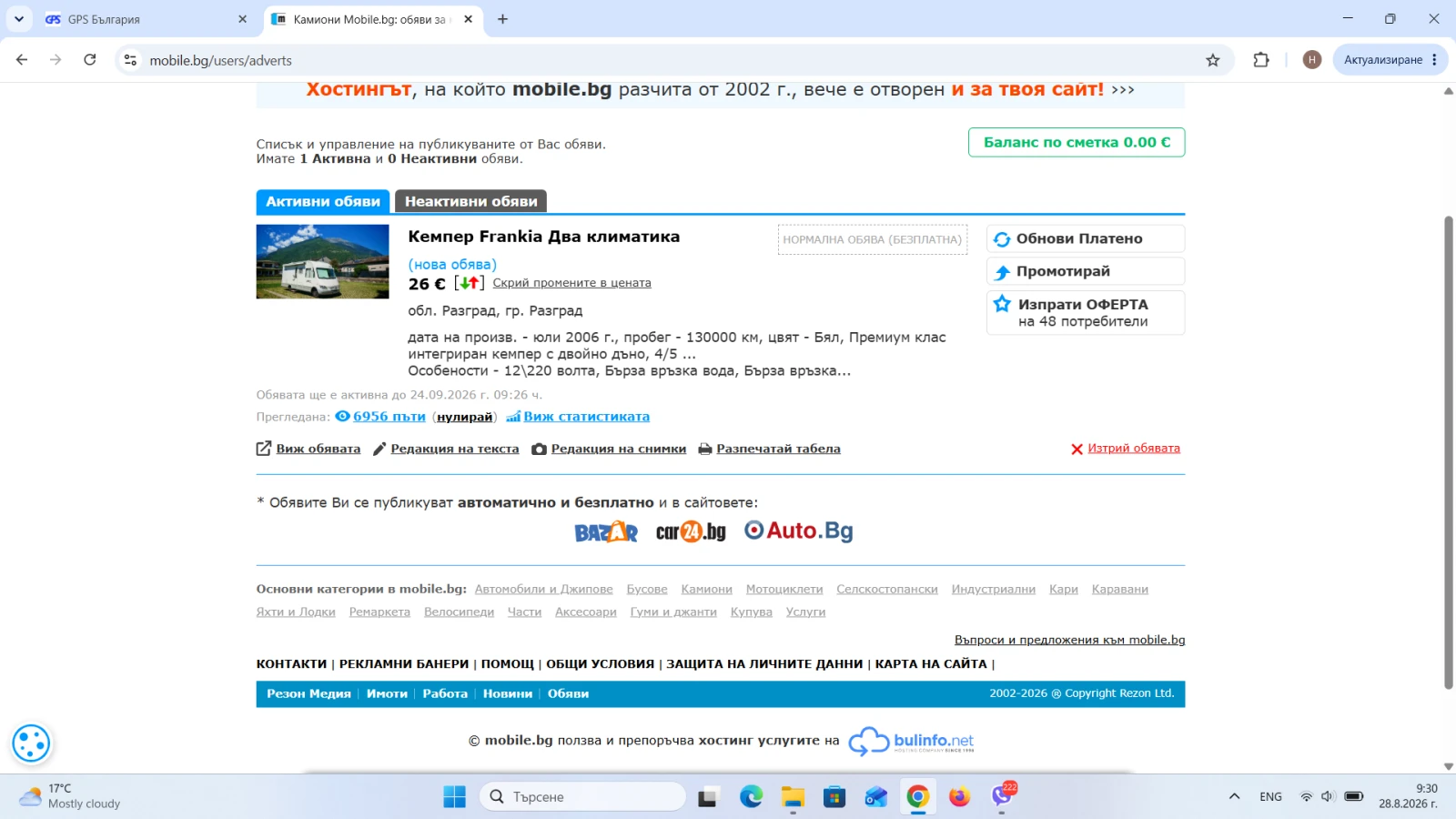Open КАРТА НА САЙТА footer link
Viewport: 1456px width, 819px height.
coord(931,664)
